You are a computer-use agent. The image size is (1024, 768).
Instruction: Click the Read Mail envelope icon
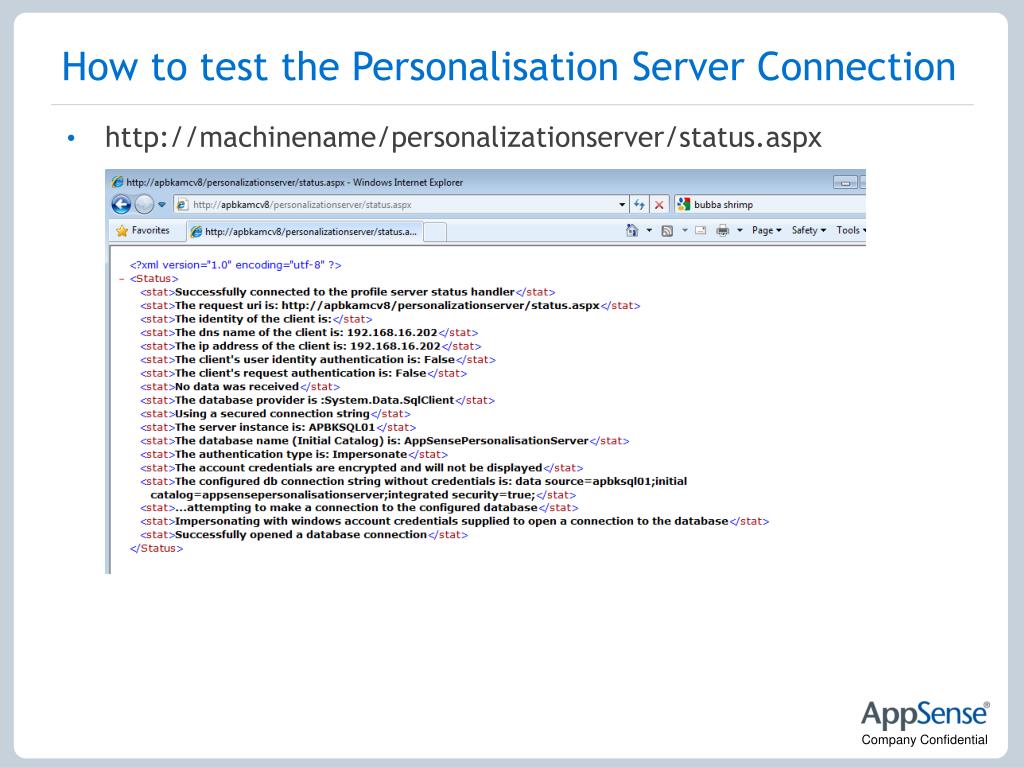point(700,230)
